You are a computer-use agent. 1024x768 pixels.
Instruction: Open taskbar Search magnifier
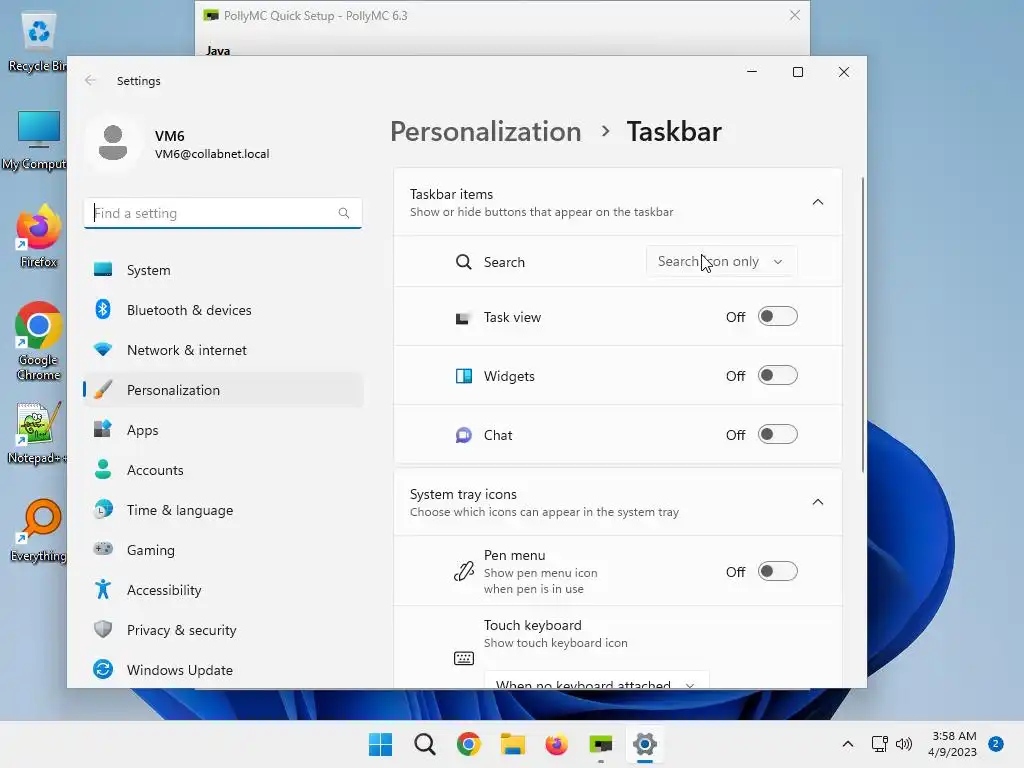[424, 744]
